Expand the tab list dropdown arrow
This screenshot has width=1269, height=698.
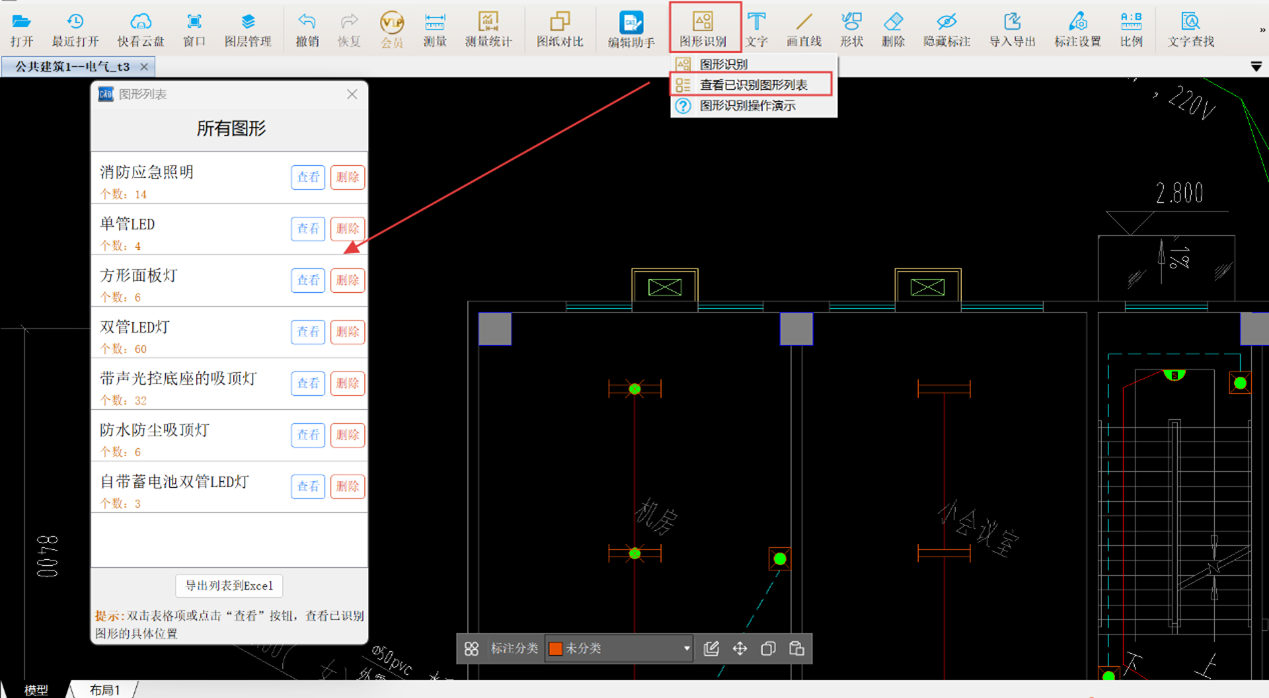[x=1256, y=67]
